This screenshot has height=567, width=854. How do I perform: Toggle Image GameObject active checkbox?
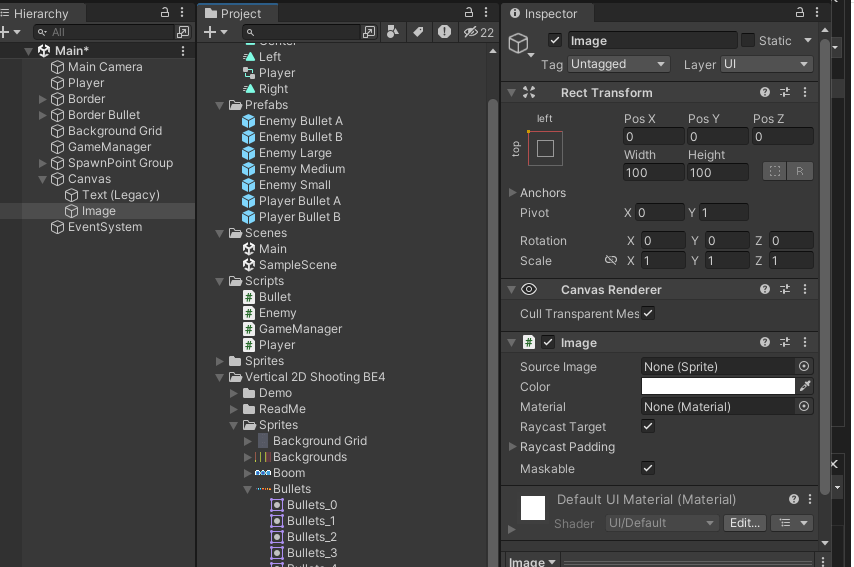click(x=554, y=40)
